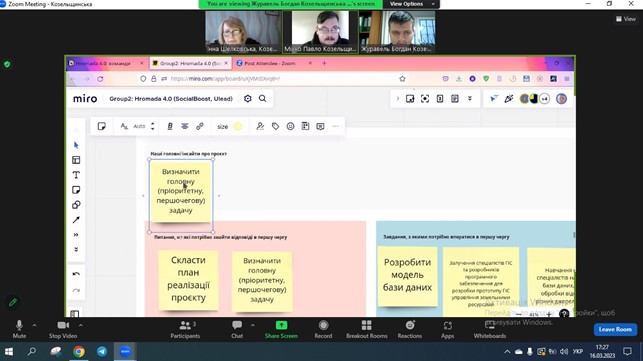Viewport: 643px width, 361px height.
Task: Open sticky note size option
Action: (x=222, y=127)
